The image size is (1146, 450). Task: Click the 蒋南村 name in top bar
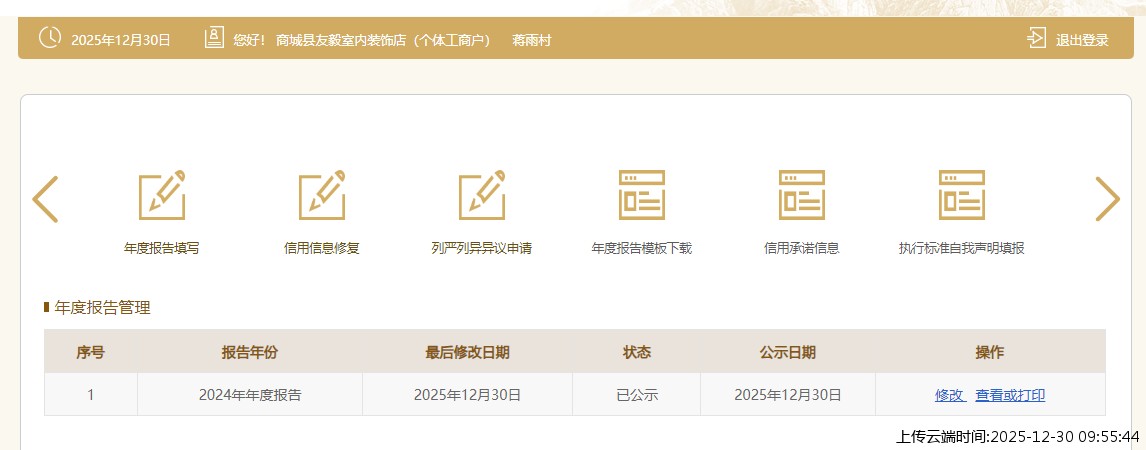tap(532, 40)
